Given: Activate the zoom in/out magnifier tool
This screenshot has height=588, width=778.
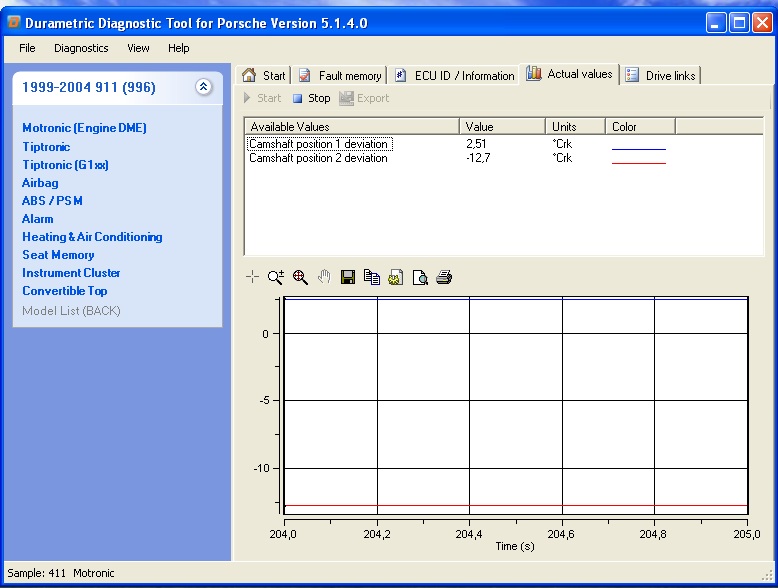Looking at the screenshot, I should pos(275,277).
